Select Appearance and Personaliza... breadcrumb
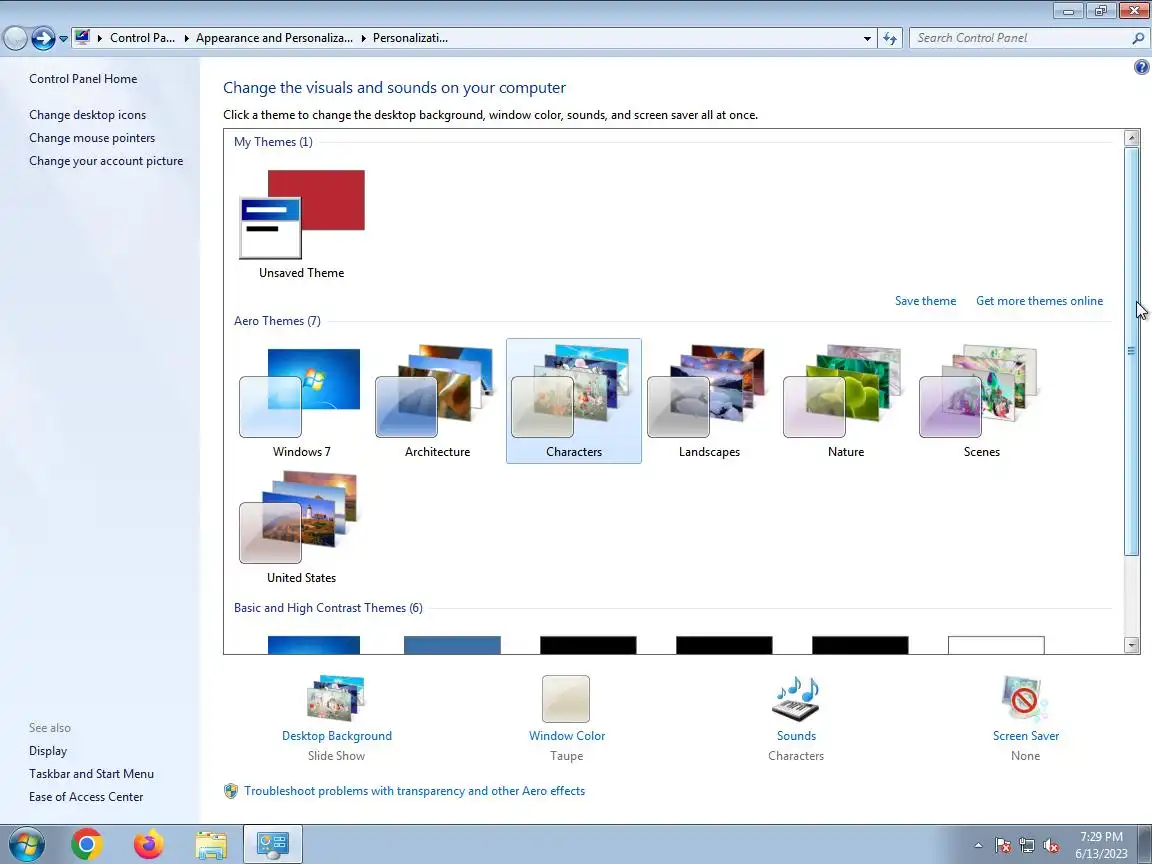This screenshot has height=864, width=1152. (274, 37)
